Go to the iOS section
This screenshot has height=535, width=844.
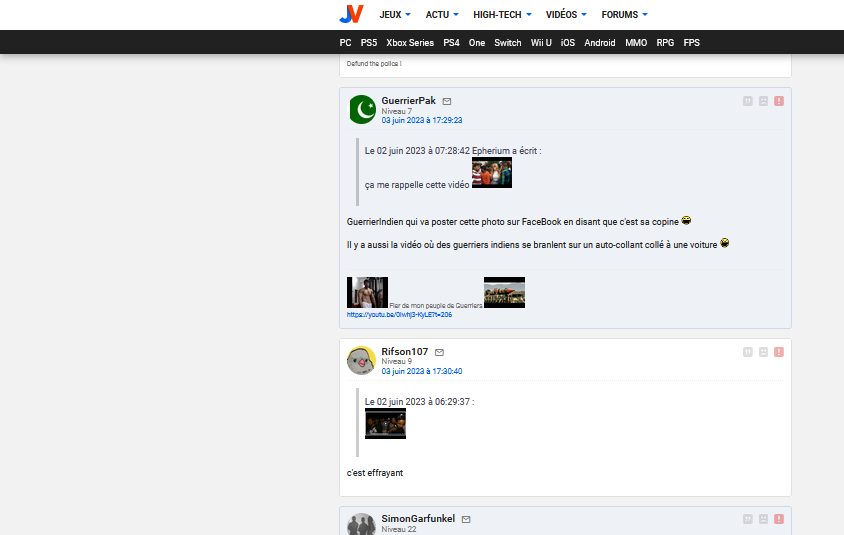pyautogui.click(x=568, y=43)
